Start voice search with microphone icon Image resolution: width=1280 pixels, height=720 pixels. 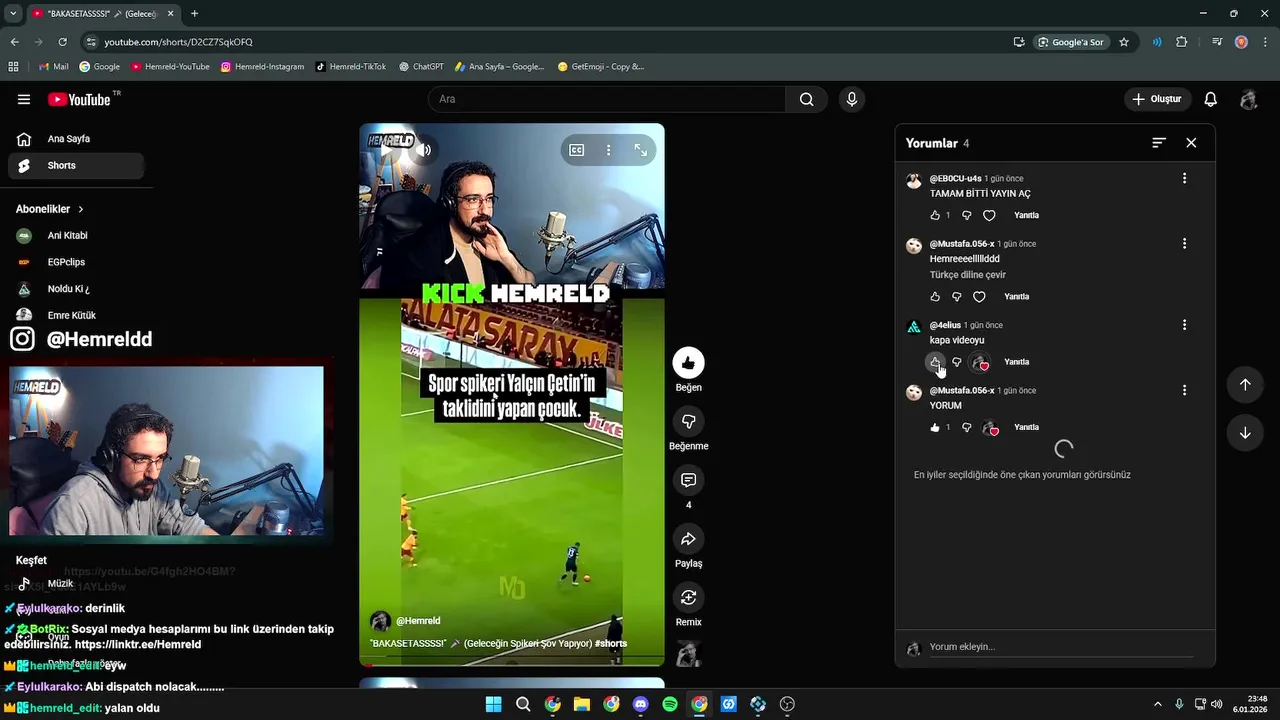[x=852, y=99]
